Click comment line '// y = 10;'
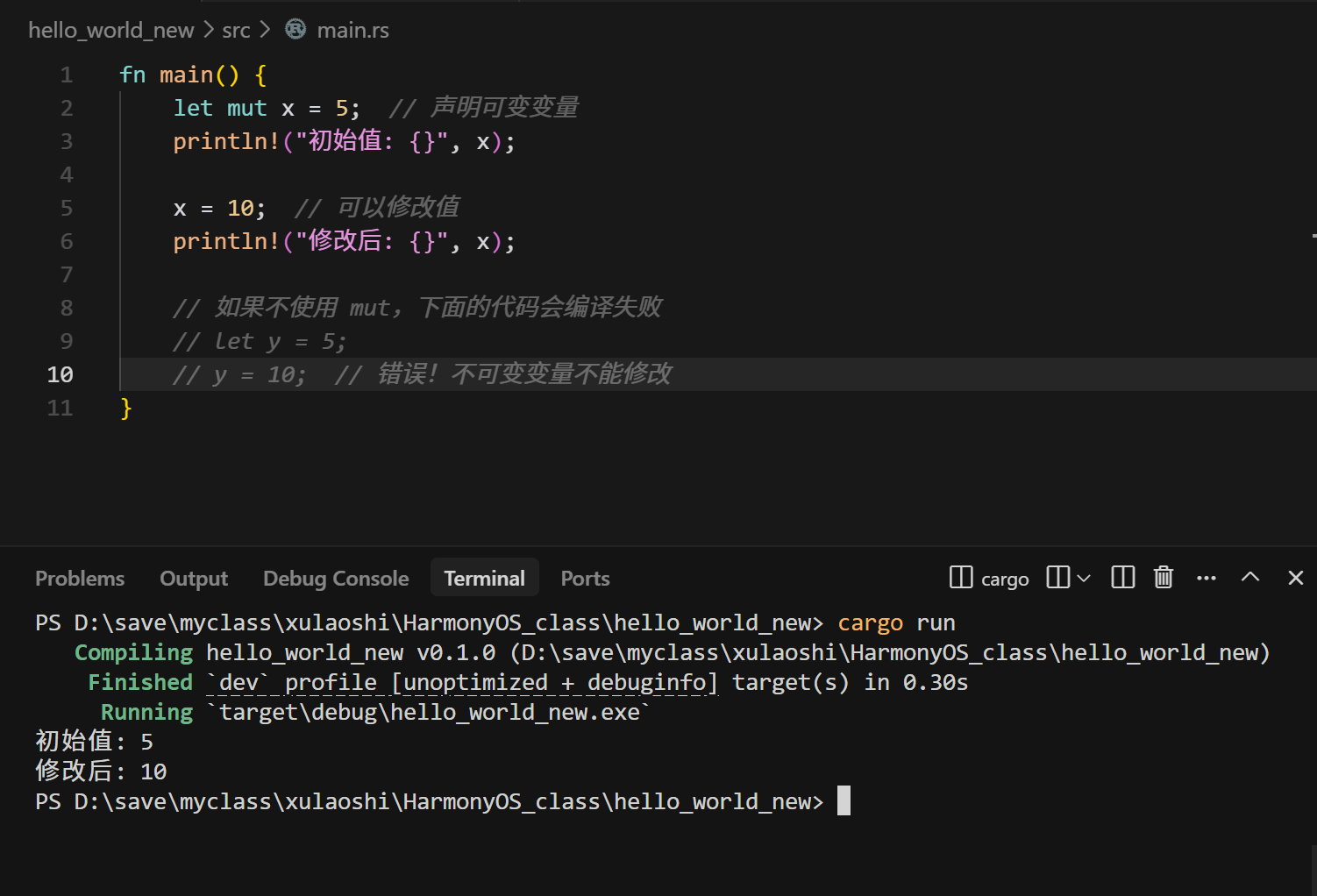Screen dimensions: 1317x896 tap(422, 375)
